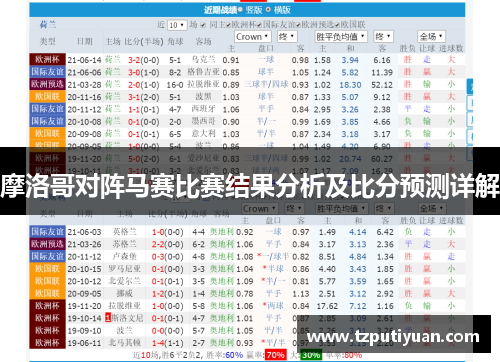Open the 终 dropdown after 胜平负均值 in the Netherlands table
The width and height of the screenshot is (500, 362).
tap(383, 37)
